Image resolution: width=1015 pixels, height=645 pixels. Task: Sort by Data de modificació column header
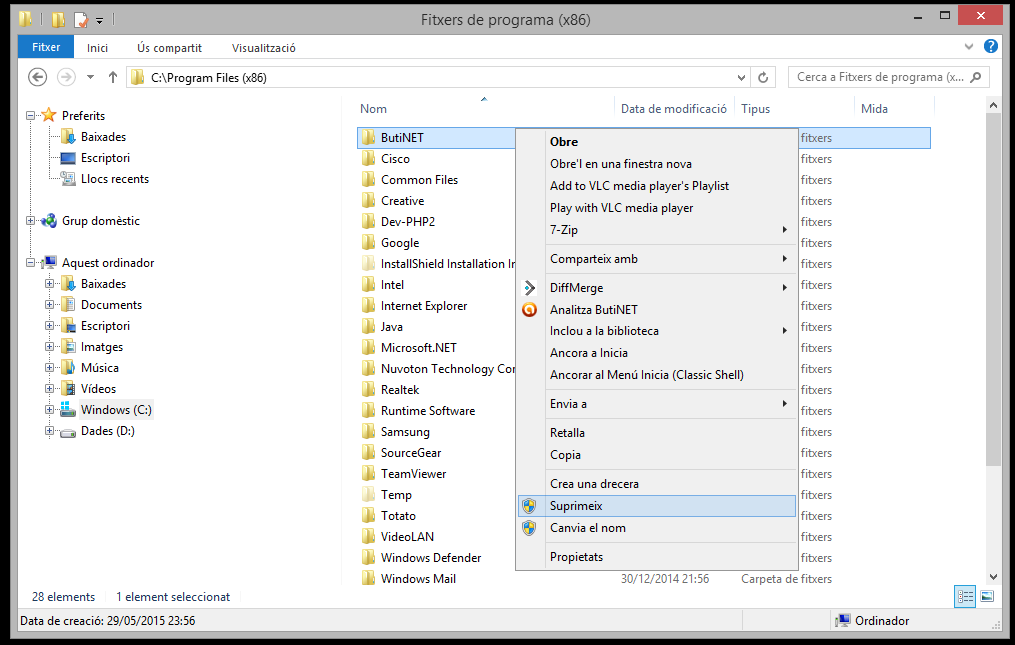(674, 109)
